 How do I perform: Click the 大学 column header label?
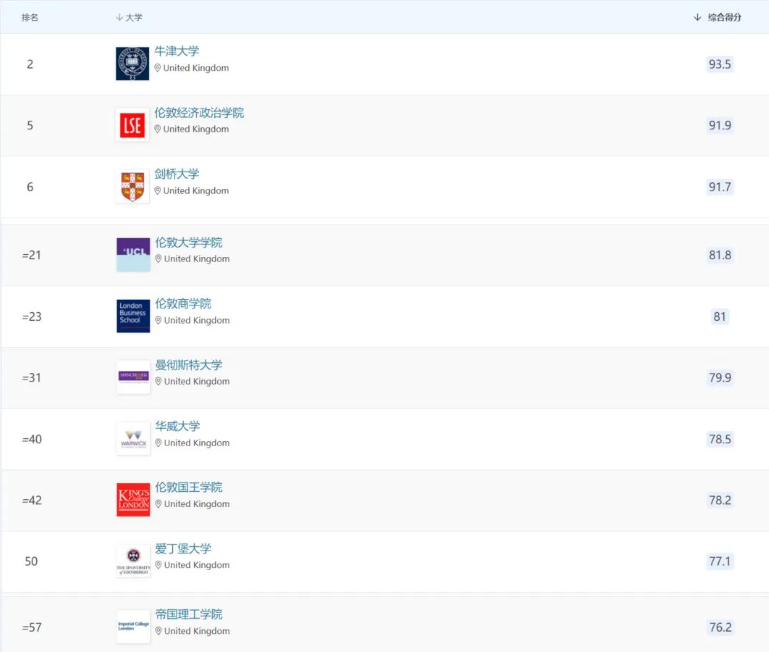(134, 17)
